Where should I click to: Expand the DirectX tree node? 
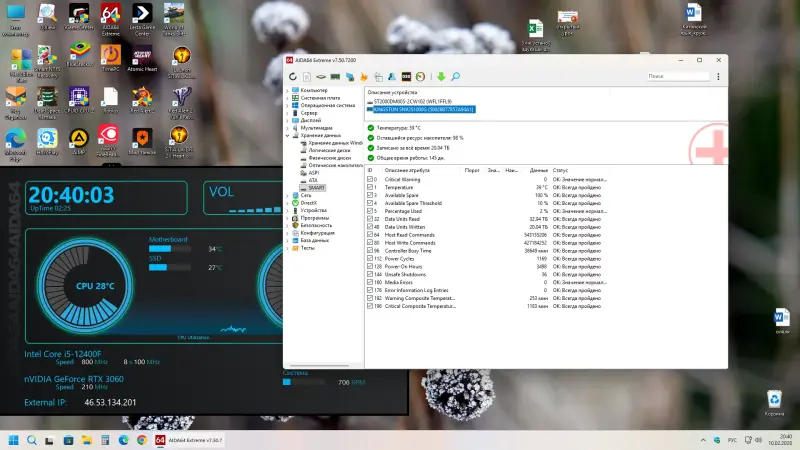(287, 203)
